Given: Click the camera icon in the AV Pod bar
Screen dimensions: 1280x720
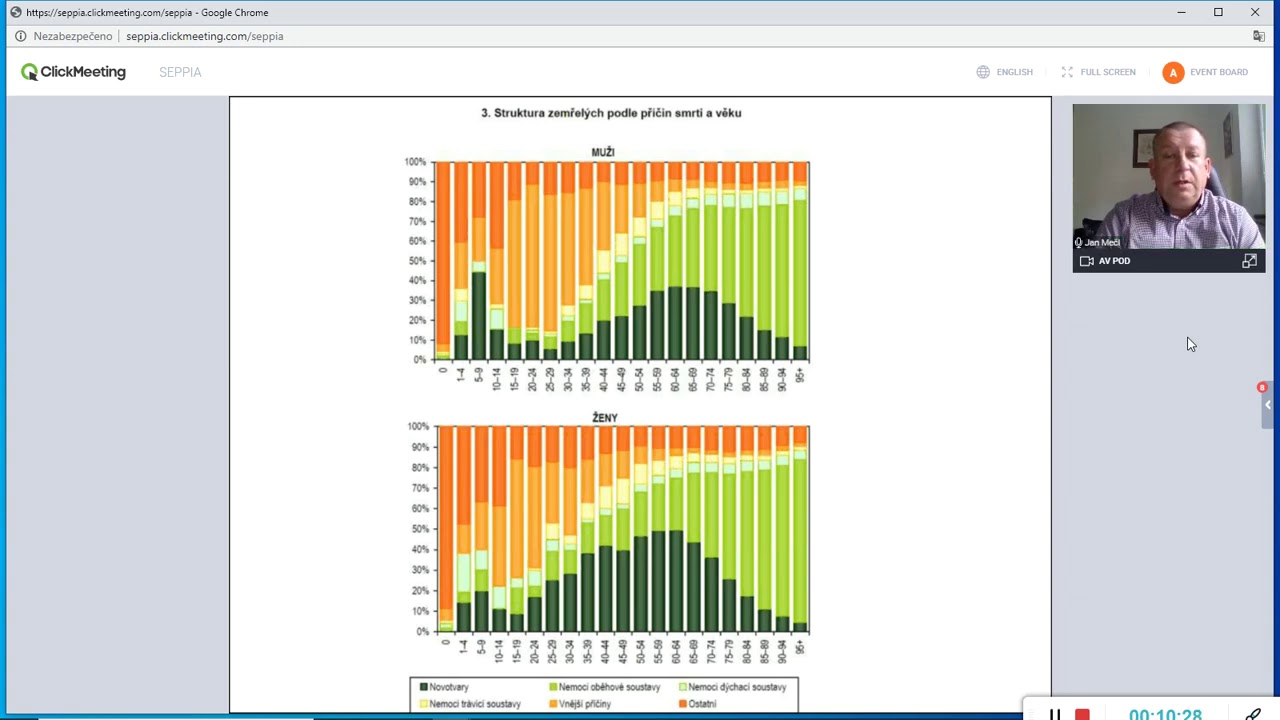Looking at the screenshot, I should tap(1087, 261).
